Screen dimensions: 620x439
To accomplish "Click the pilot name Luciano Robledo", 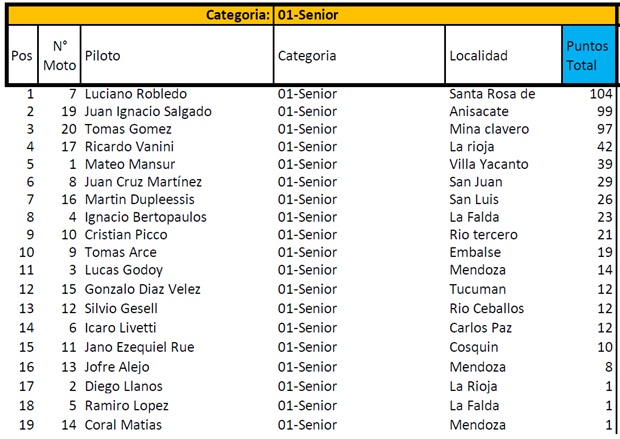I will tap(136, 95).
